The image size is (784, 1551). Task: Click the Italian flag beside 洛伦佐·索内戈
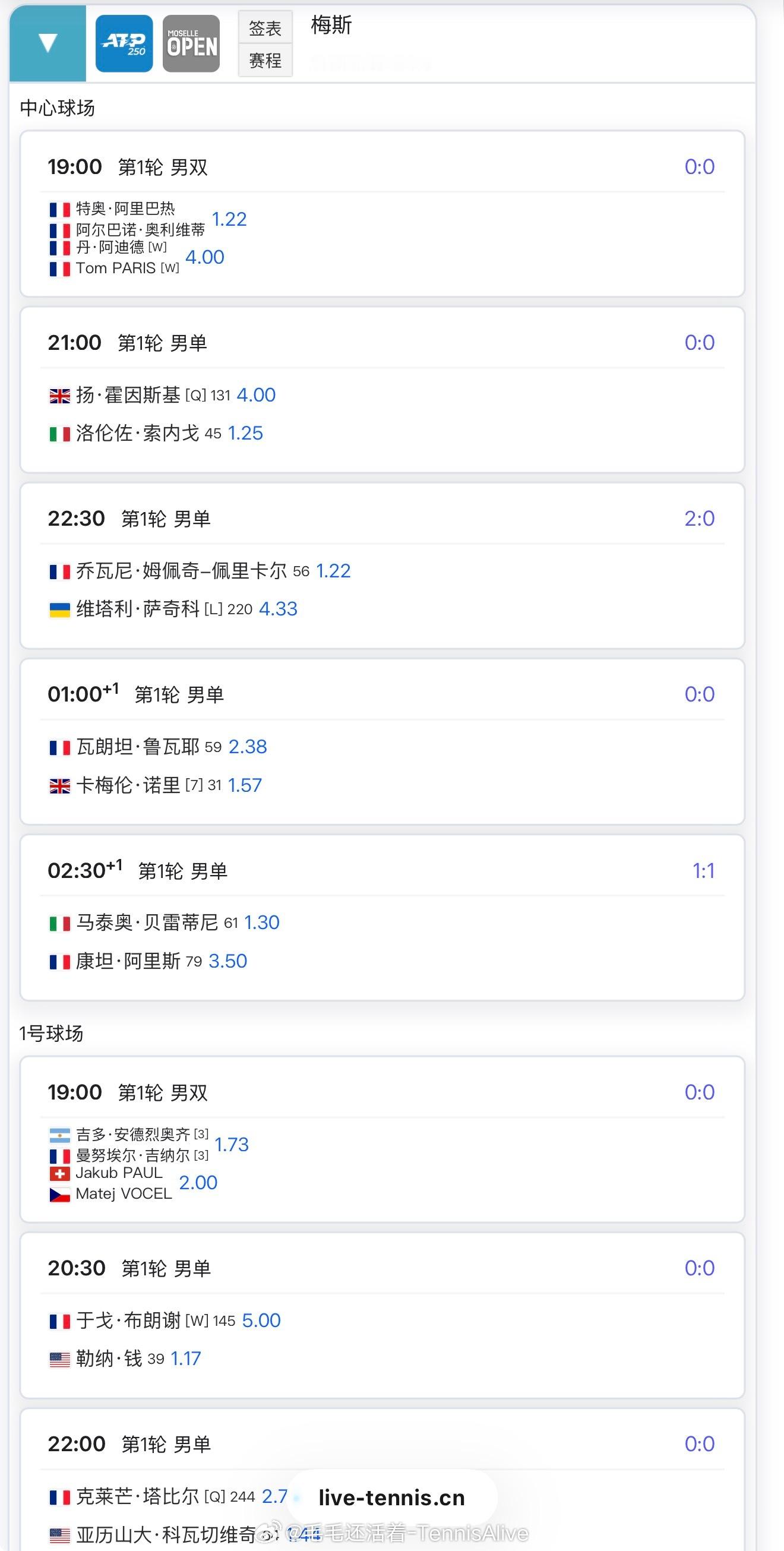coord(59,434)
